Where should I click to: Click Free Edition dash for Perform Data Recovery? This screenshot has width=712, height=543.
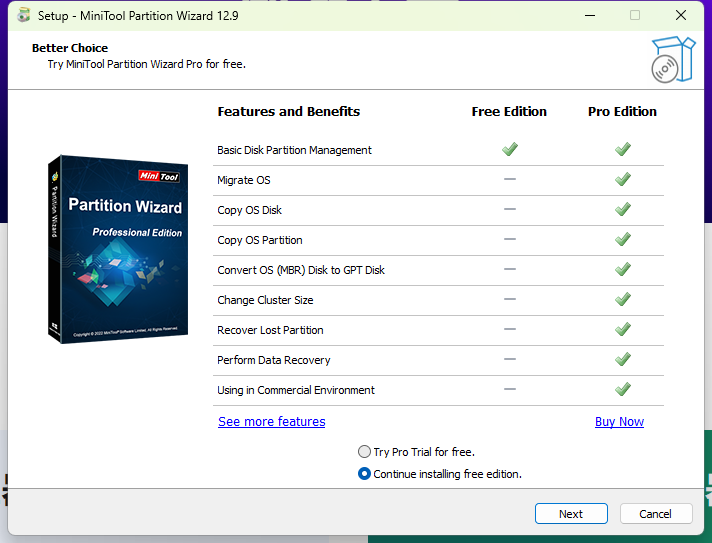coord(510,359)
